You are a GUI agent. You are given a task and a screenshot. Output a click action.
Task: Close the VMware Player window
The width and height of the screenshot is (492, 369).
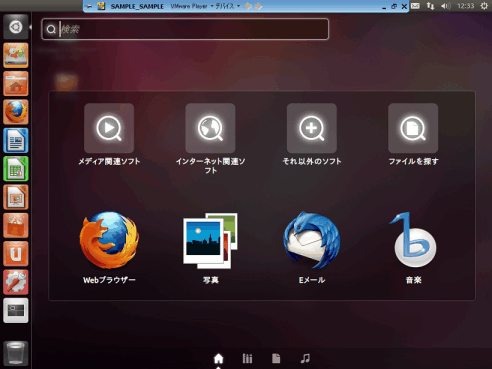tap(404, 6)
